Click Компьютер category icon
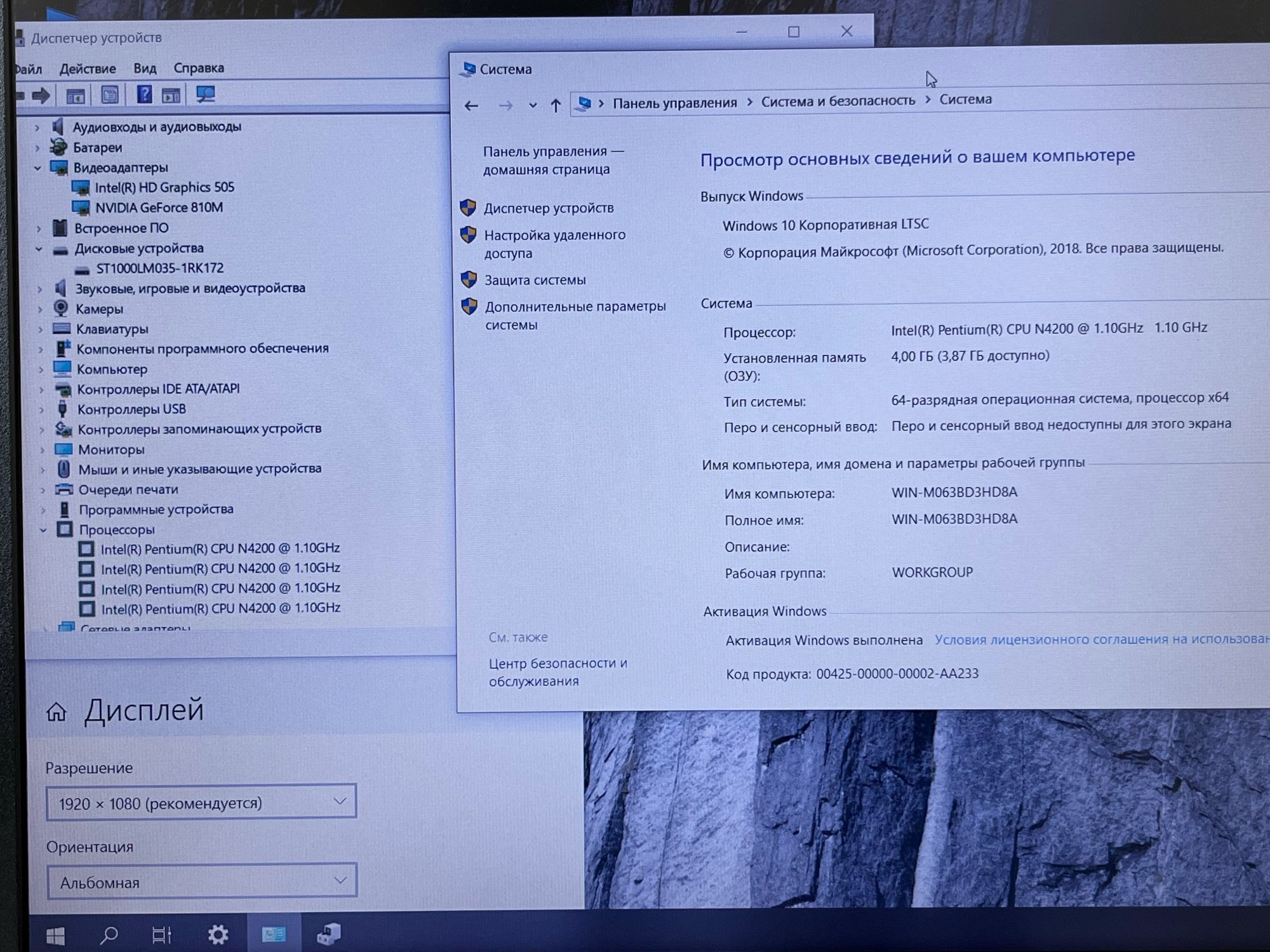This screenshot has height=952, width=1270. point(62,369)
